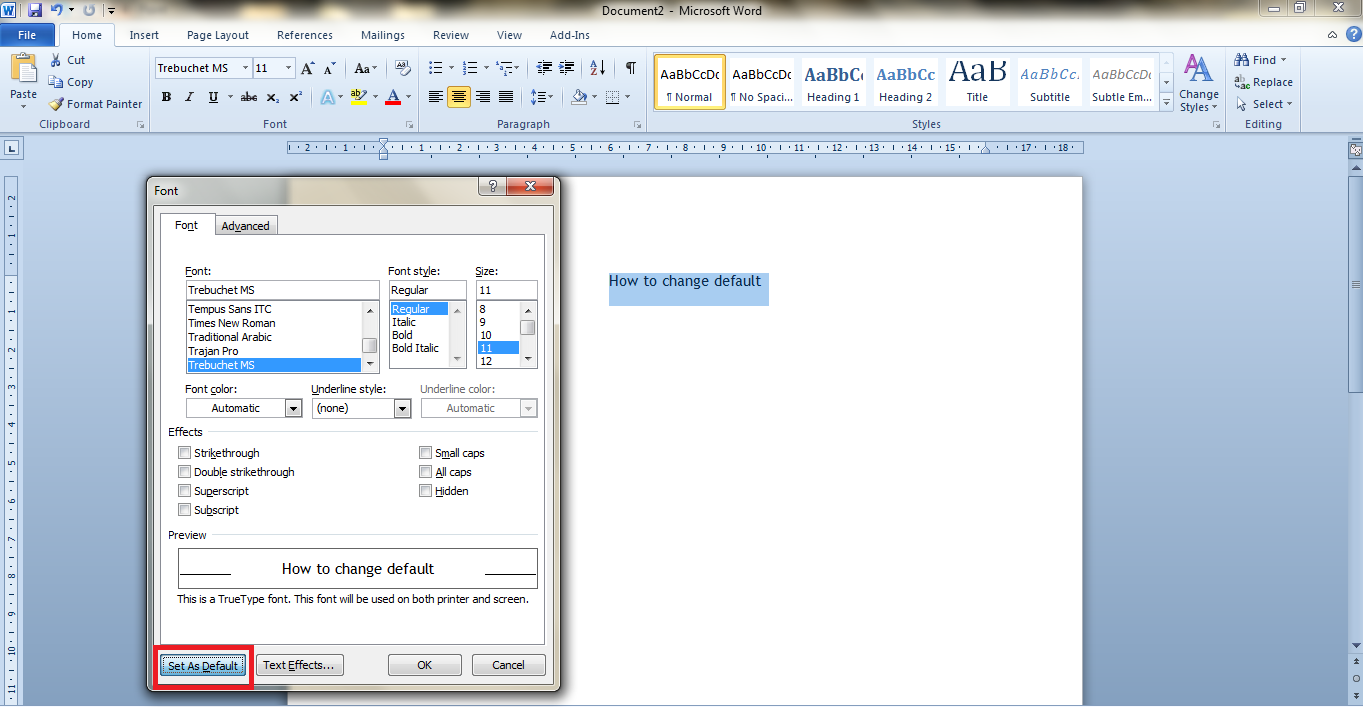Expand the Find dropdown arrow
1363x707 pixels.
1283,60
